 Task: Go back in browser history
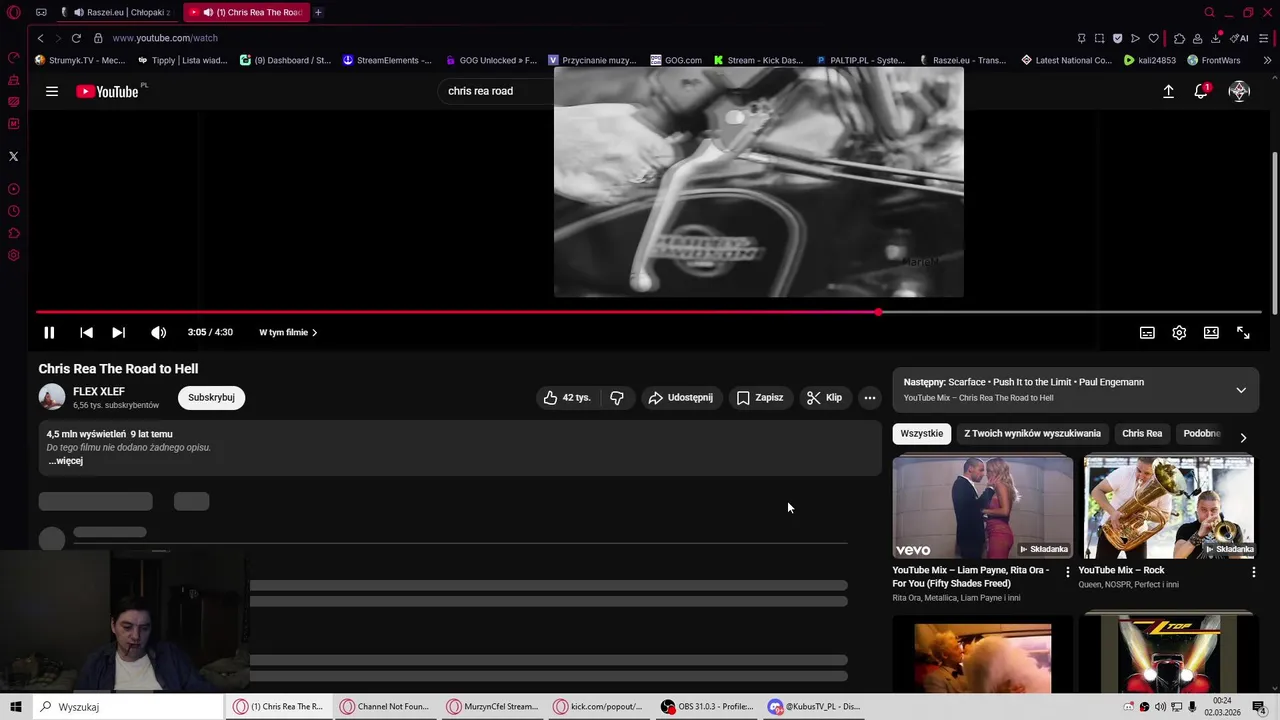[x=40, y=38]
